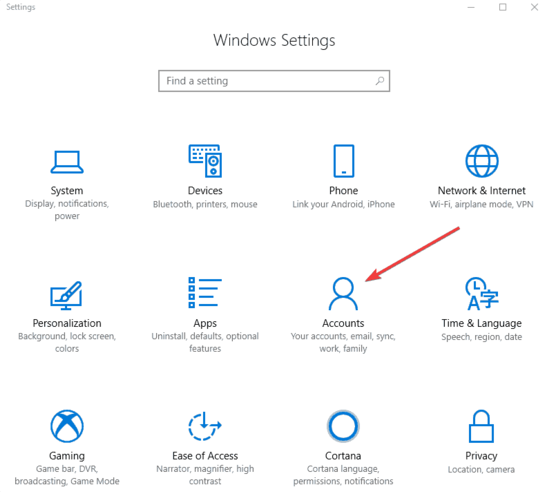Screen dimensions: 544x492
Task: Click in the Find a setting field
Action: (x=274, y=81)
